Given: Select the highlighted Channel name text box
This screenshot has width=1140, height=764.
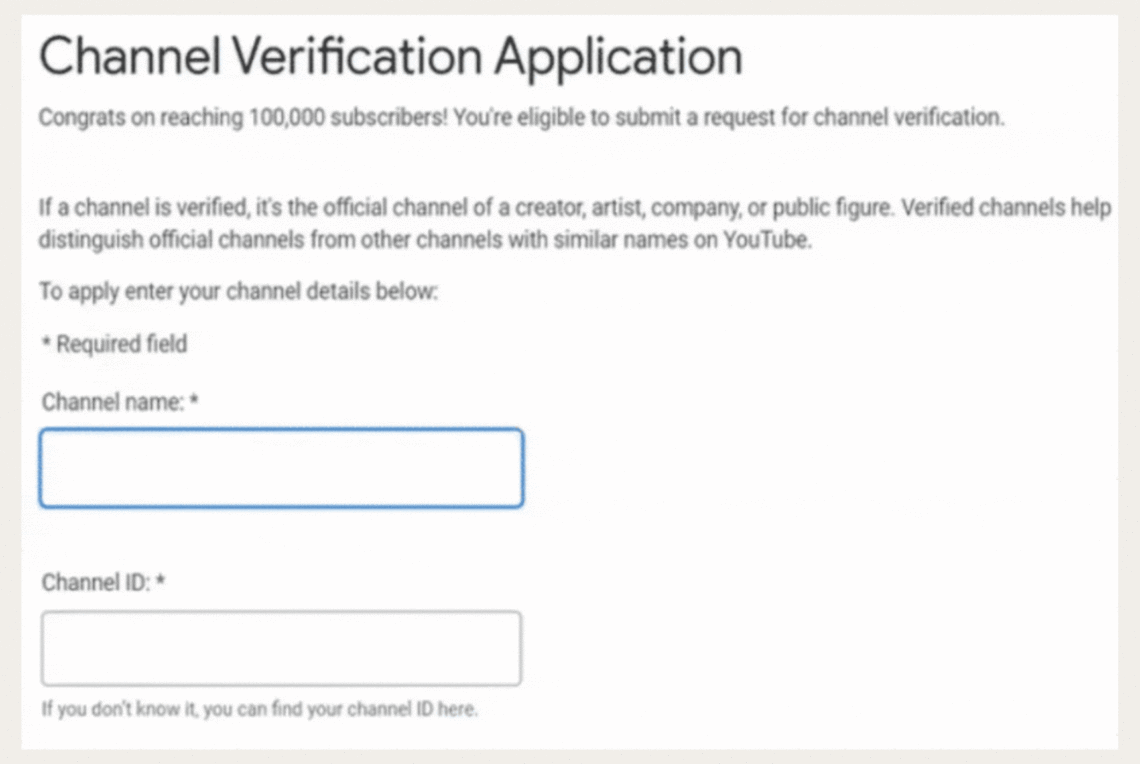Looking at the screenshot, I should click(280, 467).
